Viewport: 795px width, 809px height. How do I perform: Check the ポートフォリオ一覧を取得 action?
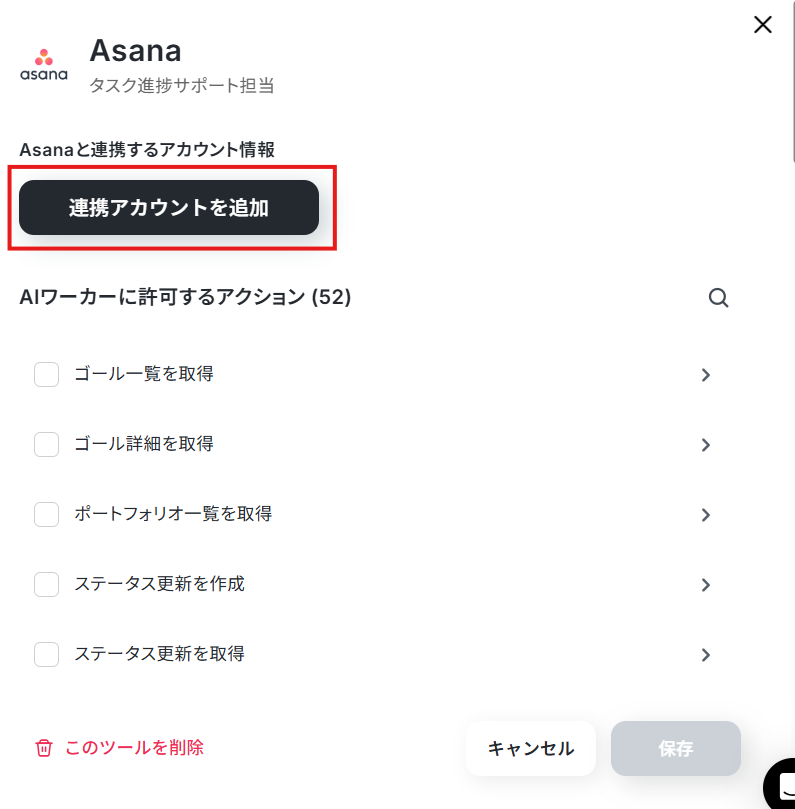pos(47,514)
